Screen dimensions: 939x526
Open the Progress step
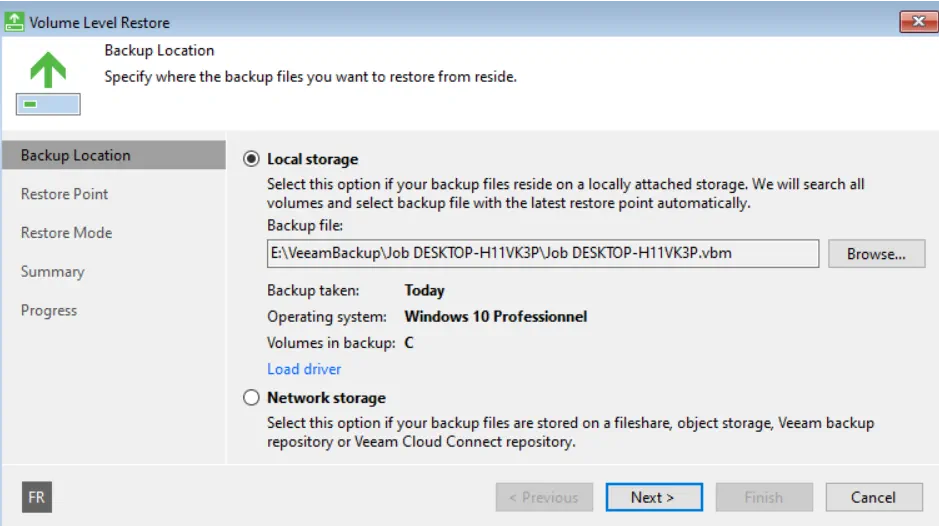(x=49, y=310)
